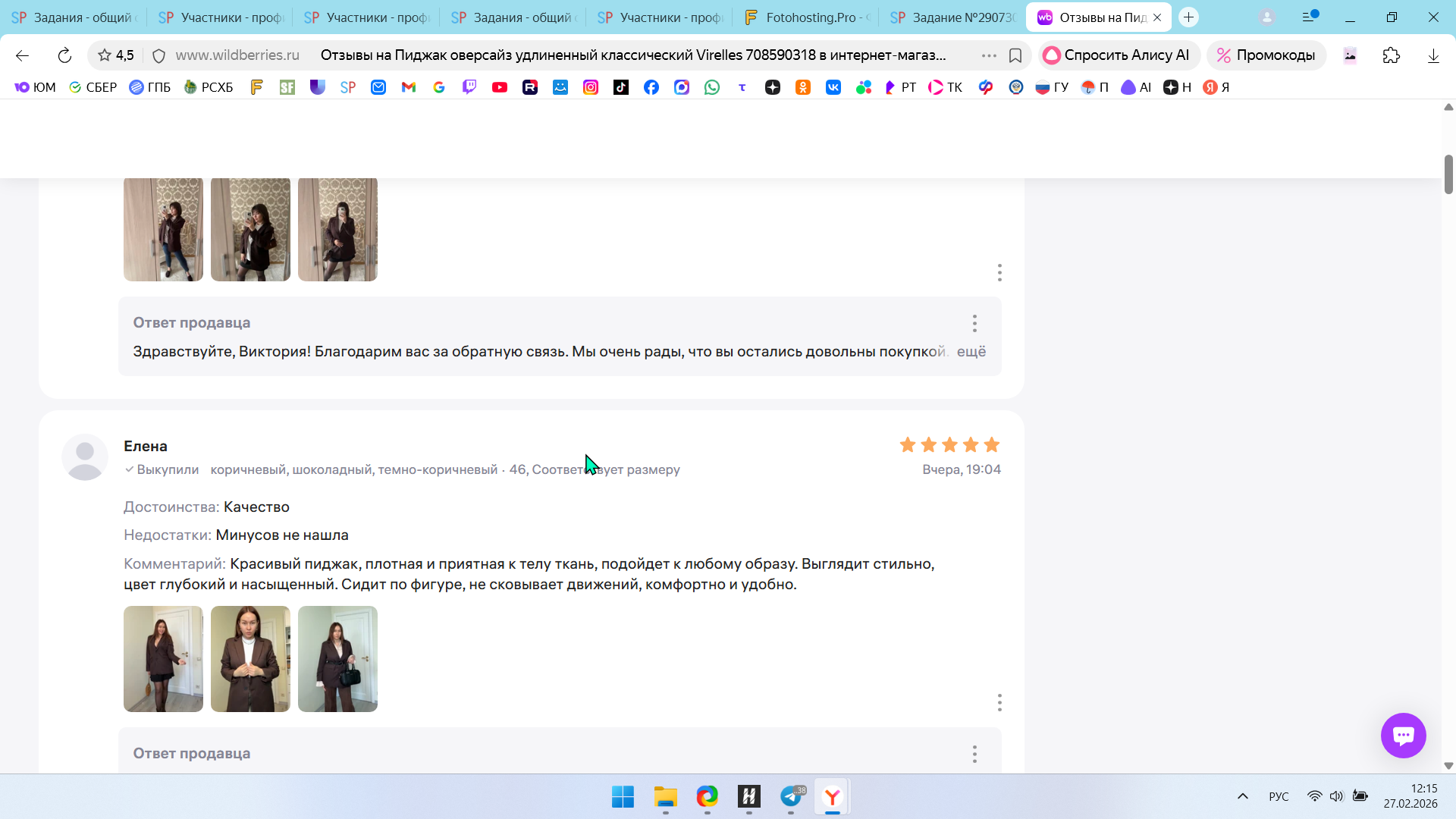
Task: Click the volume icon in system tray
Action: pyautogui.click(x=1336, y=796)
